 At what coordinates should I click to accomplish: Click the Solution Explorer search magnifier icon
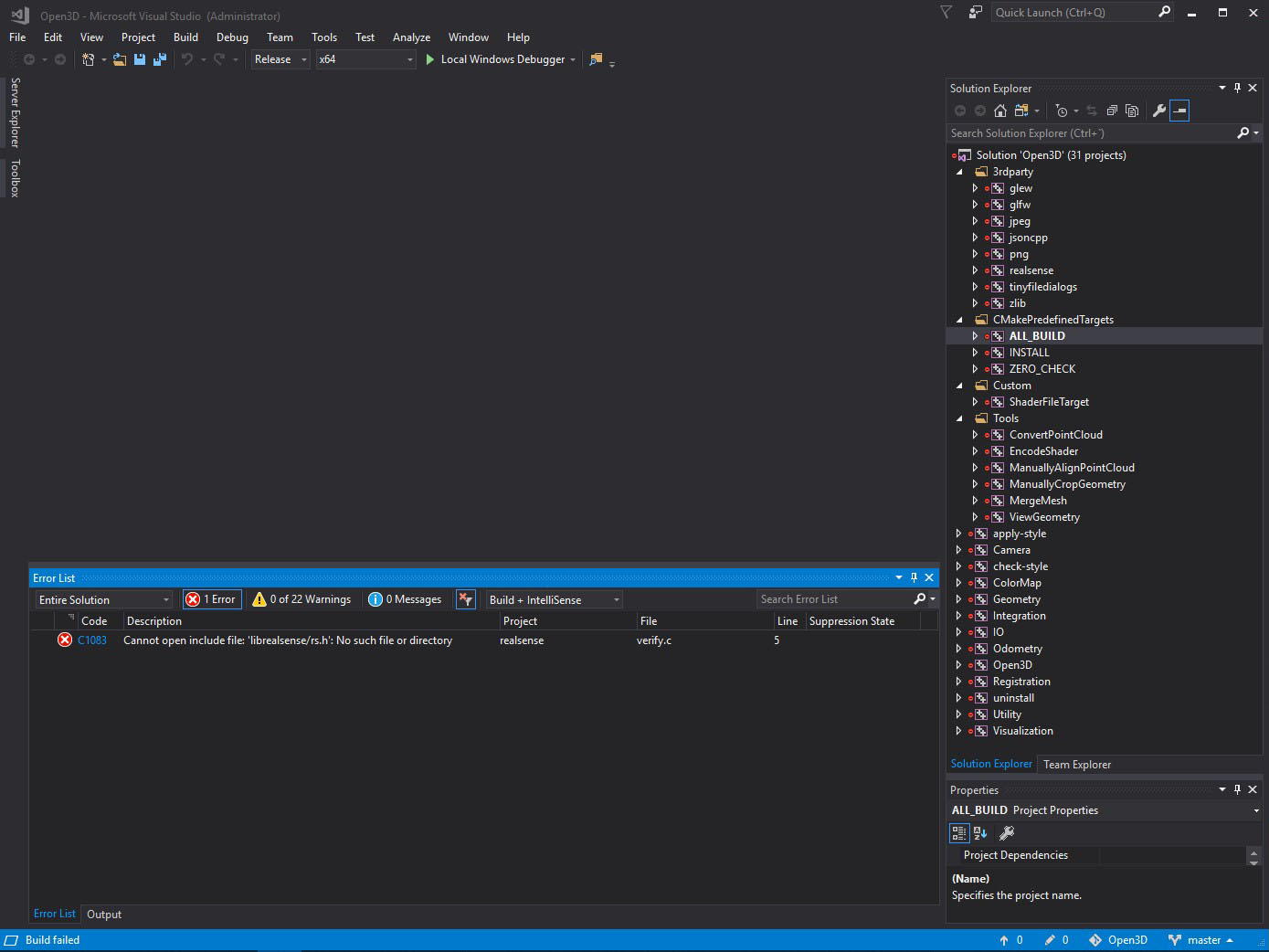point(1243,133)
